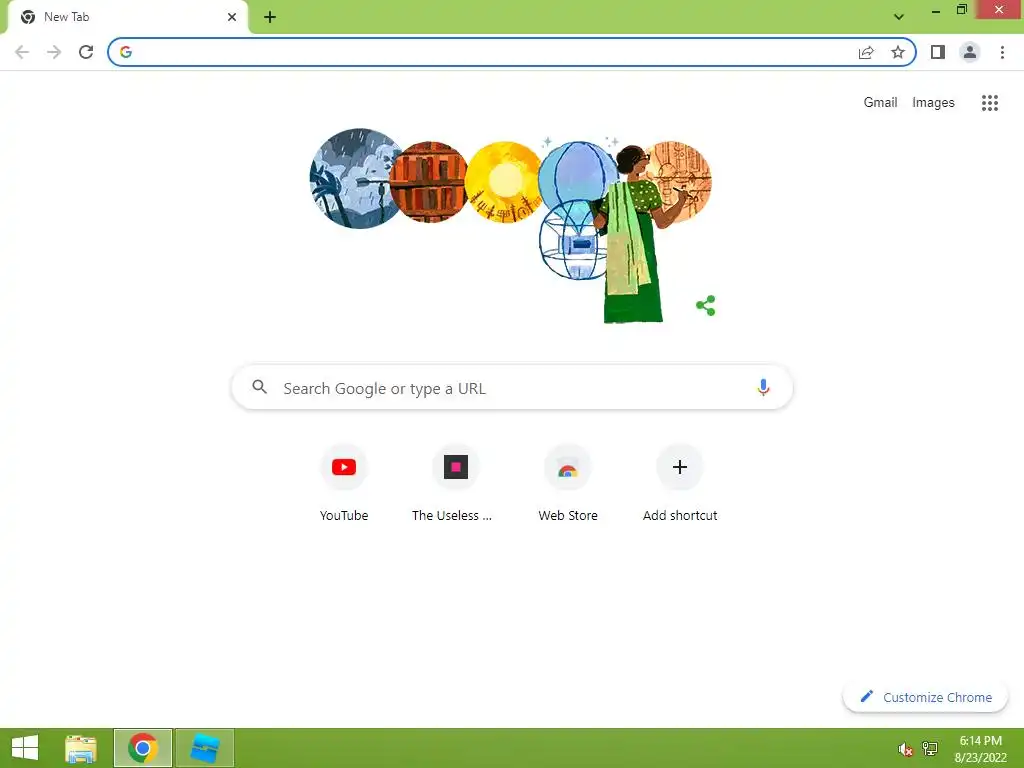Click the Google icon in address bar
Viewport: 1024px width, 768px height.
[x=126, y=52]
